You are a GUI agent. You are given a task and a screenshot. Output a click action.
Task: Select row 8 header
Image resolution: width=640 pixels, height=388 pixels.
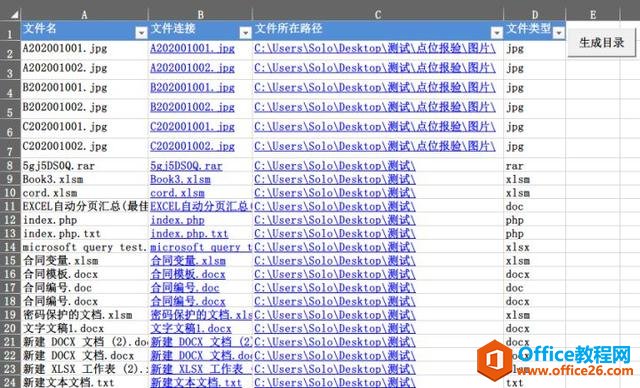[10, 166]
